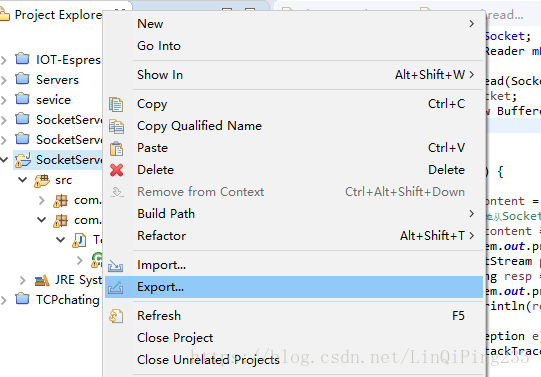Click the red Delete X icon
This screenshot has width=541, height=377.
click(x=117, y=170)
